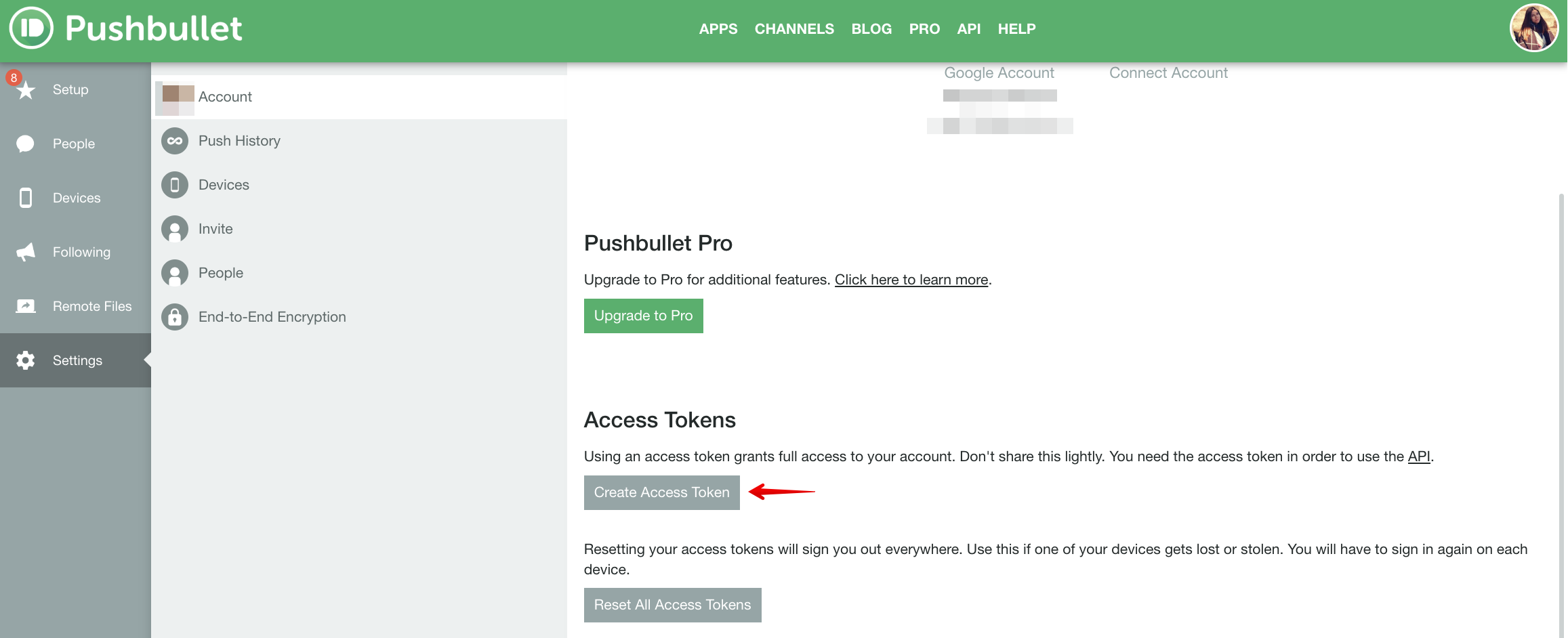The width and height of the screenshot is (1568, 638).
Task: Click the Account avatar thumbnail
Action: coord(176,98)
